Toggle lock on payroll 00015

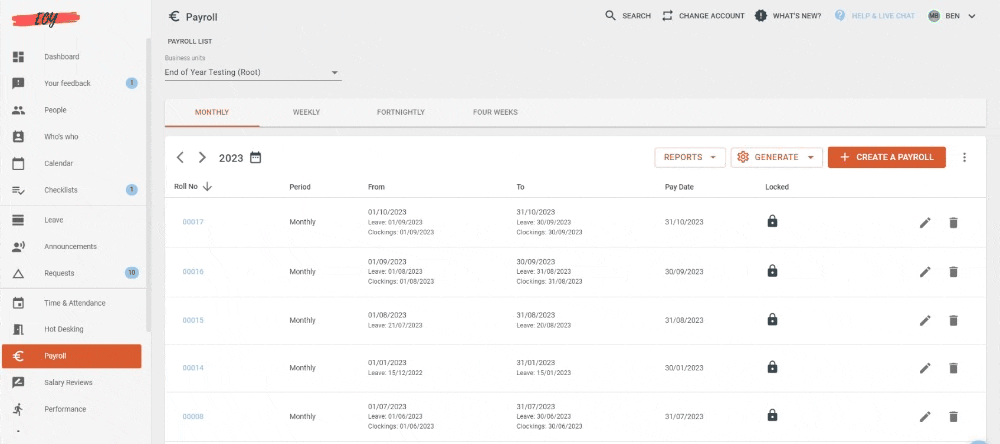click(772, 318)
